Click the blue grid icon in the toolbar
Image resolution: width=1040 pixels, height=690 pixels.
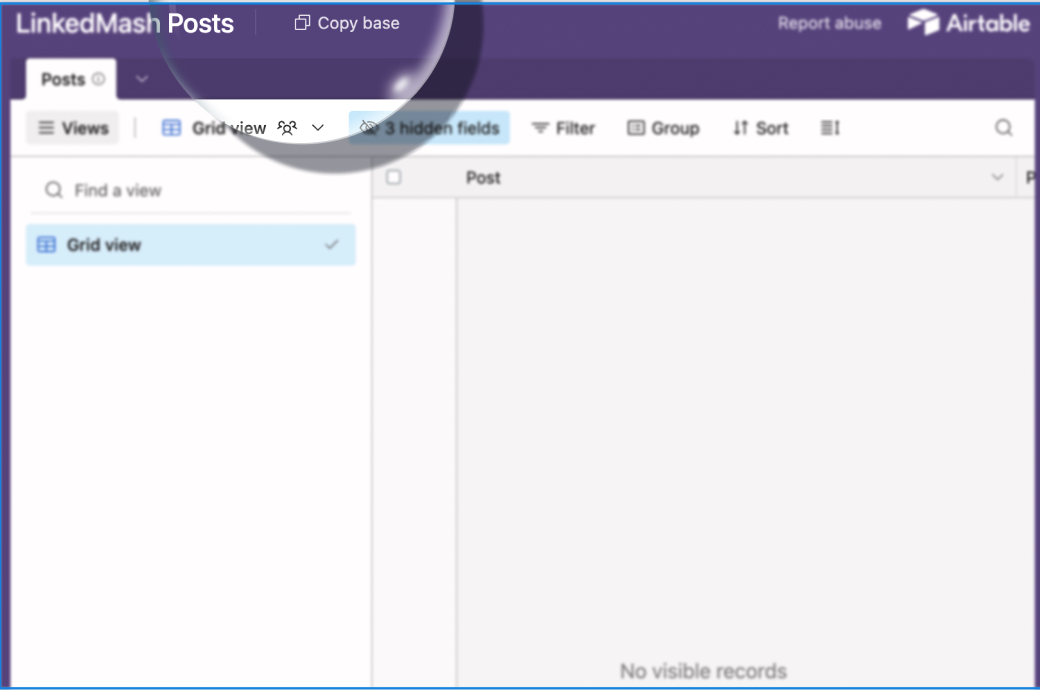point(171,128)
